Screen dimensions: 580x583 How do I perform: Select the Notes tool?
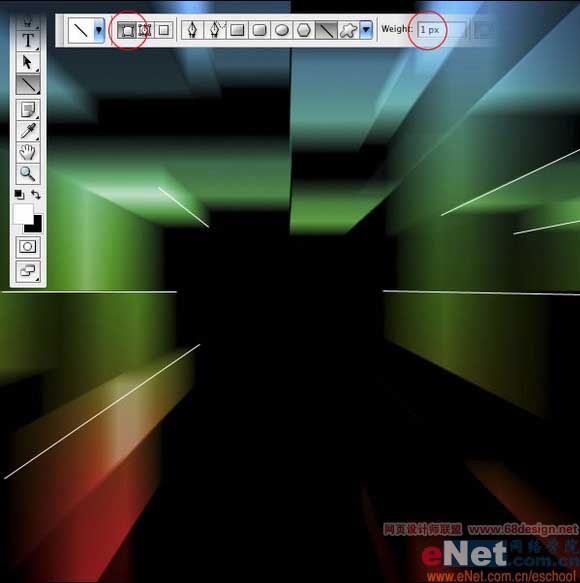pyautogui.click(x=28, y=109)
